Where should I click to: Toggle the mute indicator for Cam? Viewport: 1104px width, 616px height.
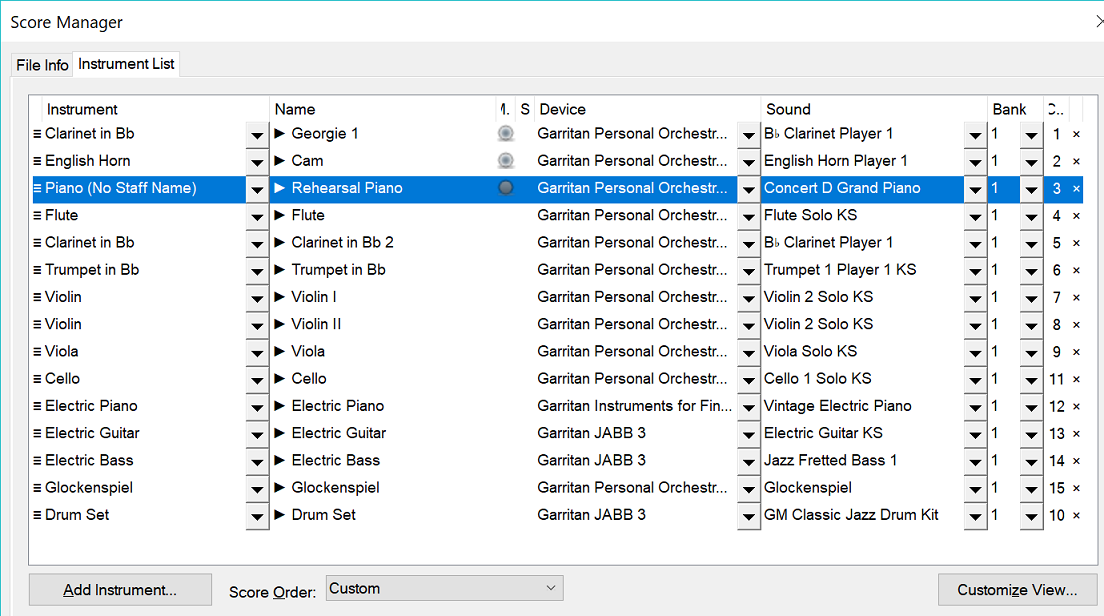pos(506,161)
